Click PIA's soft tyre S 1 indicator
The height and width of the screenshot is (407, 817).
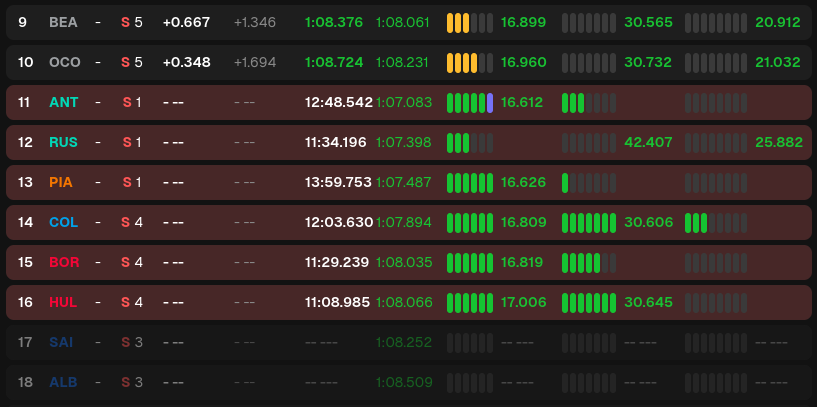point(132,182)
